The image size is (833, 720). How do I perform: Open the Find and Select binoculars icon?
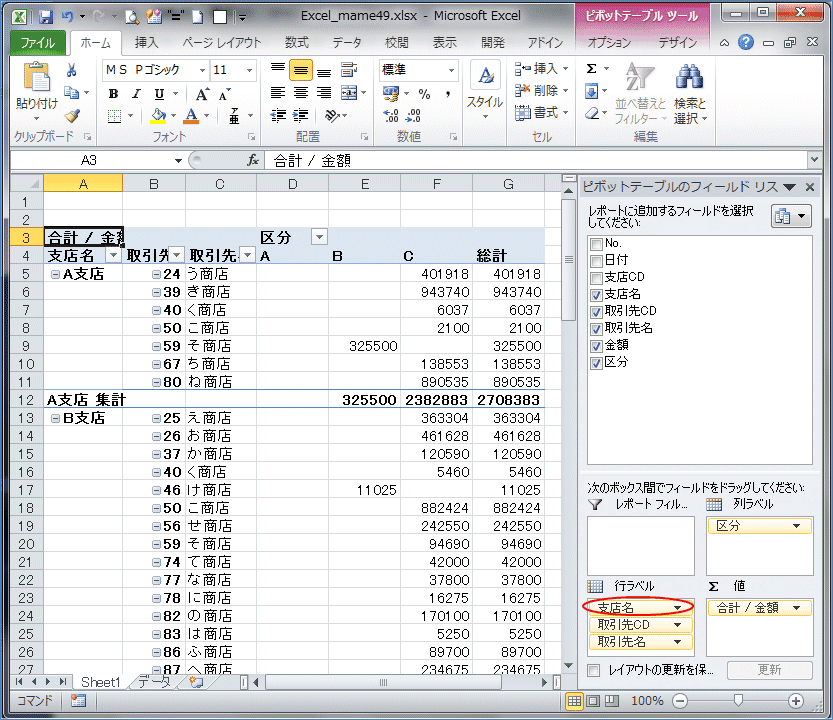pos(689,78)
